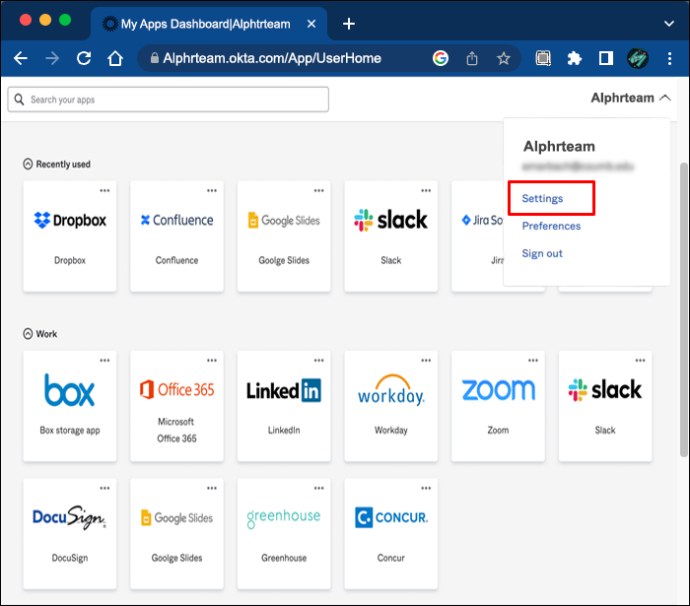Open the screenshot capture extension icon
Screen dimensions: 690x606
[x=543, y=58]
